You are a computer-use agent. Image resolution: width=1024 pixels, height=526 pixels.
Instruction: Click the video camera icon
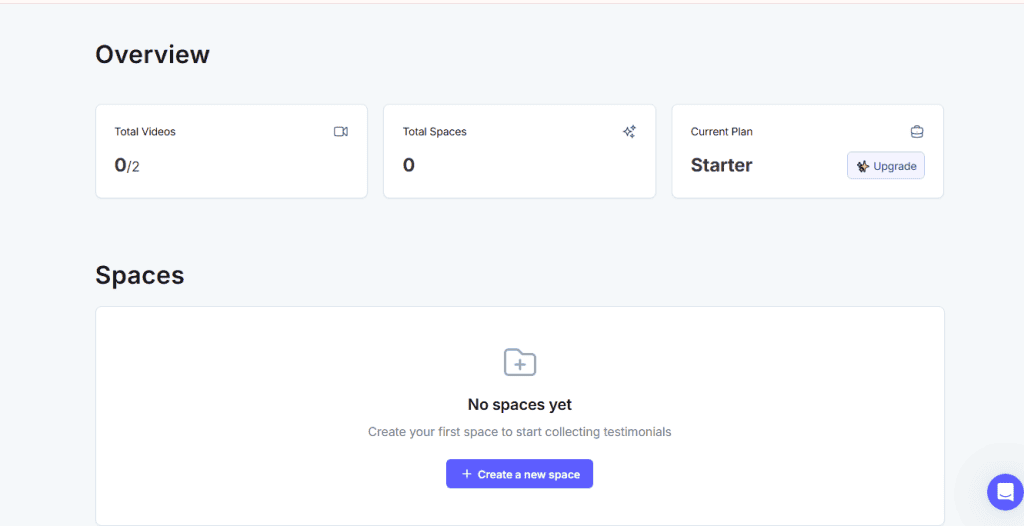click(341, 132)
